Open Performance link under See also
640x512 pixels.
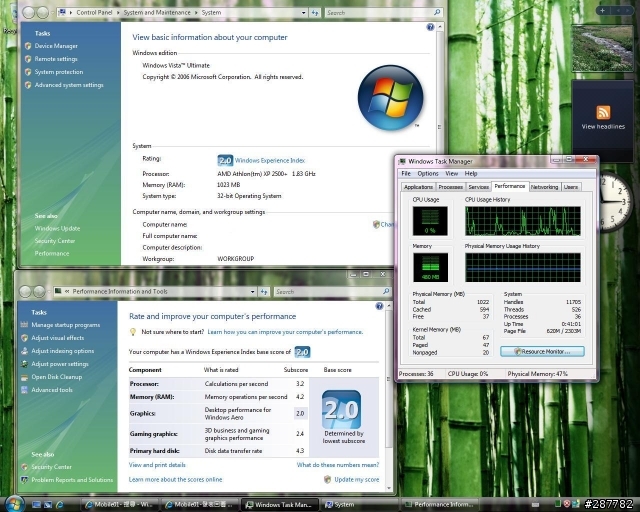pyautogui.click(x=52, y=254)
